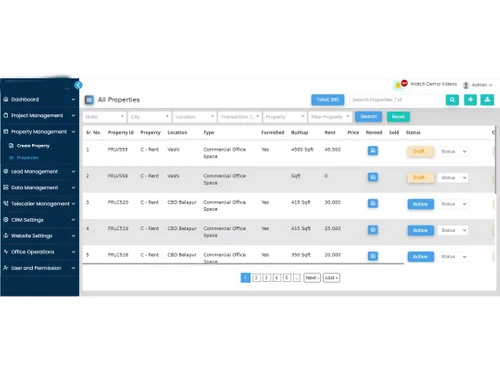The image size is (500, 375).
Task: Click the All Properties list icon
Action: [89, 100]
